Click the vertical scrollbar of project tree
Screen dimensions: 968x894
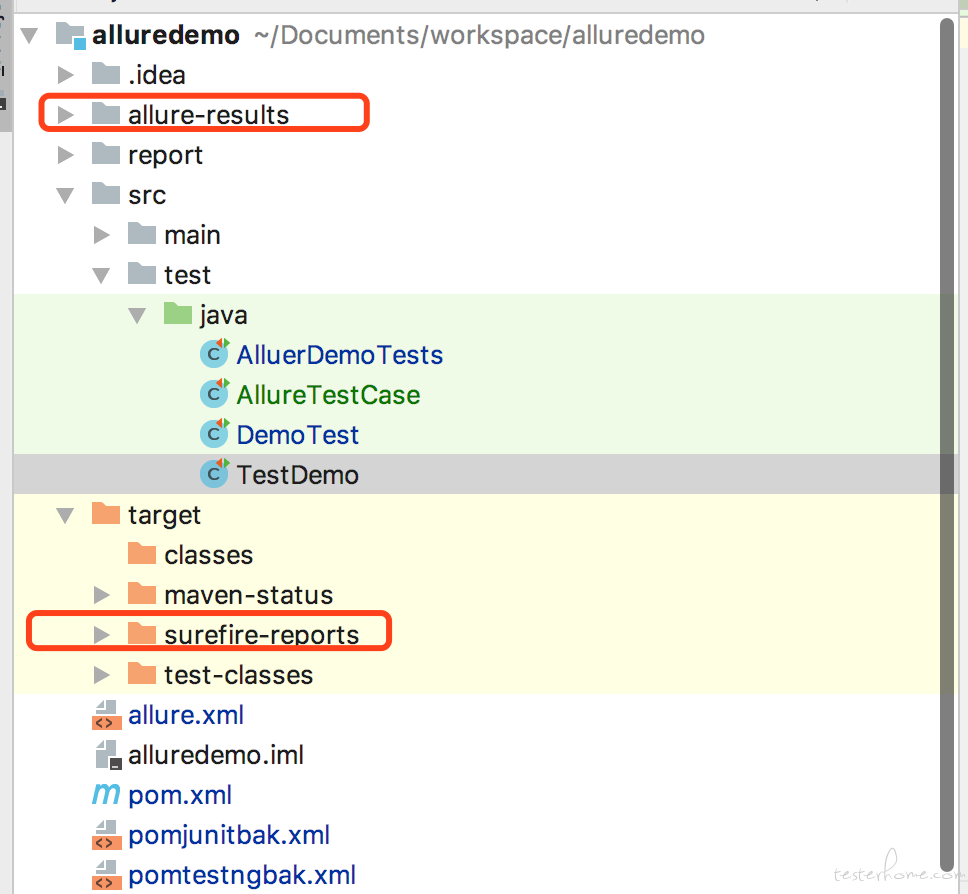(947, 445)
